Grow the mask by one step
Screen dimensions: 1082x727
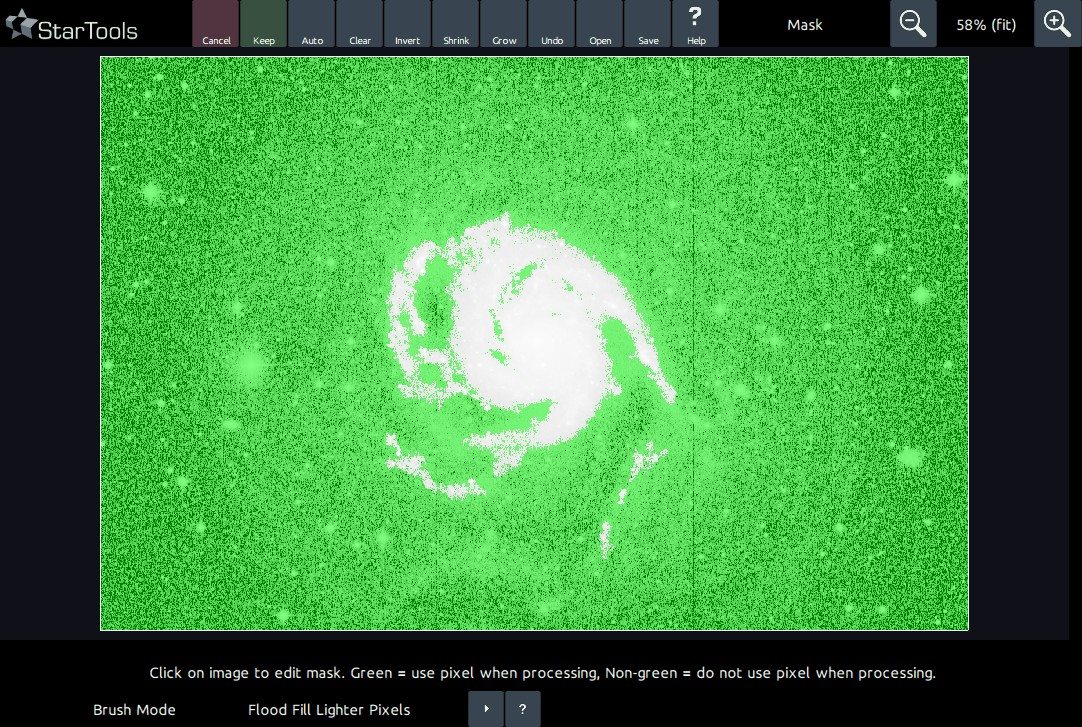coord(504,23)
